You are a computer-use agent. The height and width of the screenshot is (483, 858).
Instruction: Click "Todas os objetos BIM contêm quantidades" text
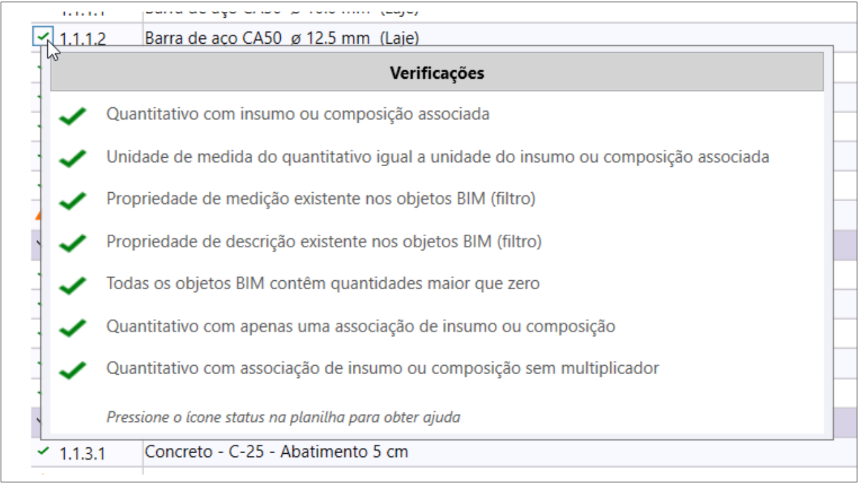pos(322,284)
